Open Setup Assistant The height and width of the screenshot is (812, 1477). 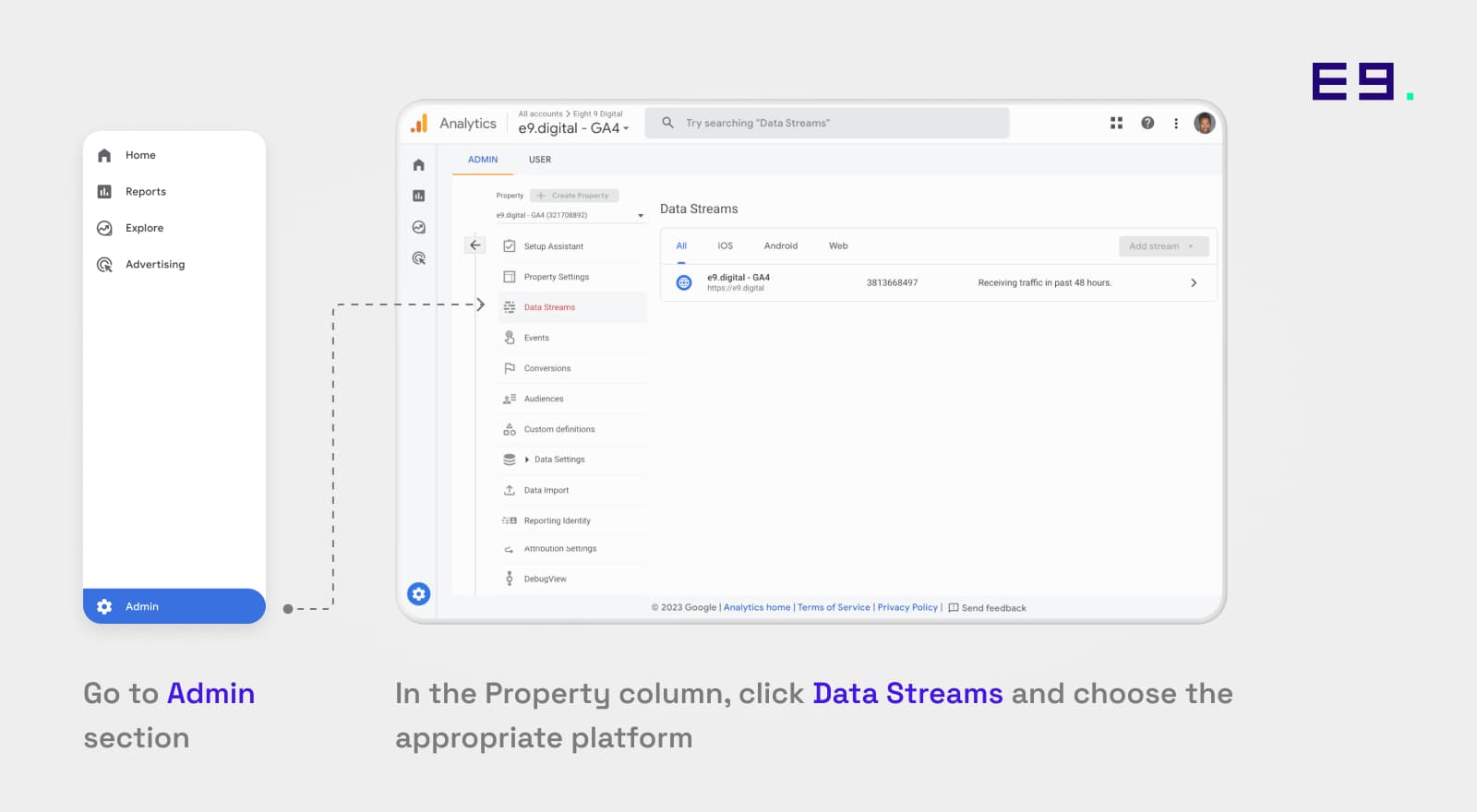point(572,246)
